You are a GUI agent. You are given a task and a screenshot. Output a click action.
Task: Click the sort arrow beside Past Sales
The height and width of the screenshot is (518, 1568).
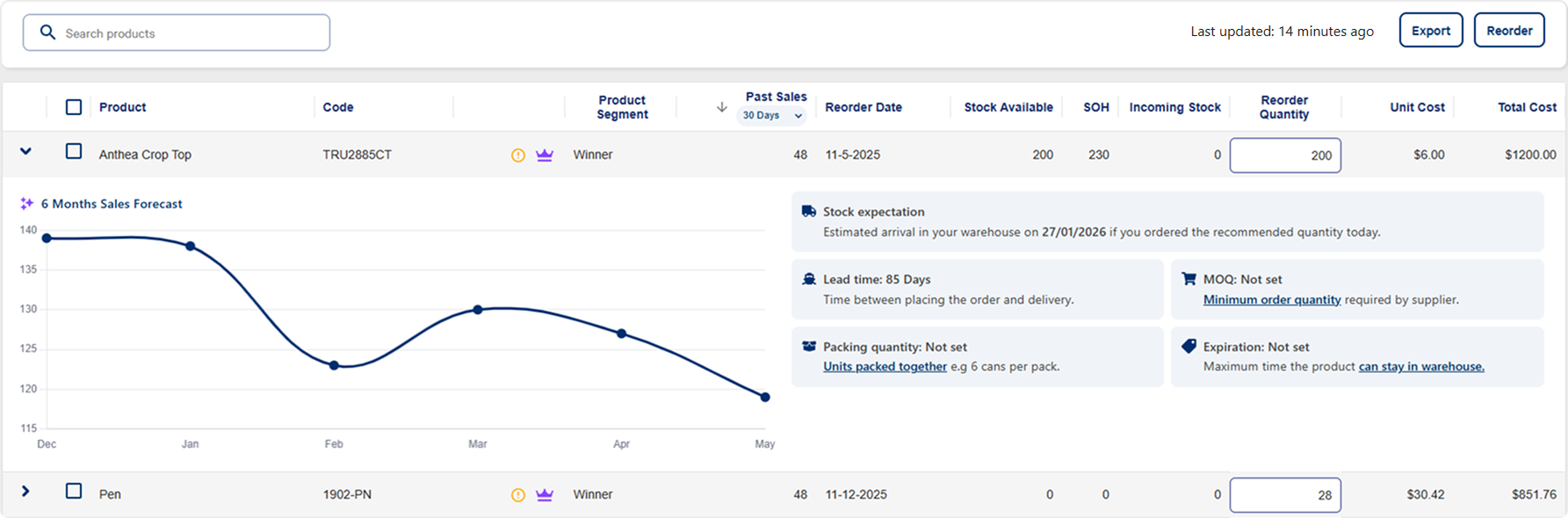(x=722, y=107)
